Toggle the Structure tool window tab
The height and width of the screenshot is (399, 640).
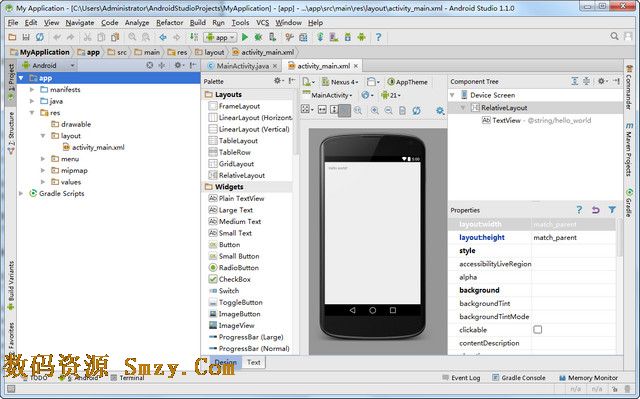point(11,133)
